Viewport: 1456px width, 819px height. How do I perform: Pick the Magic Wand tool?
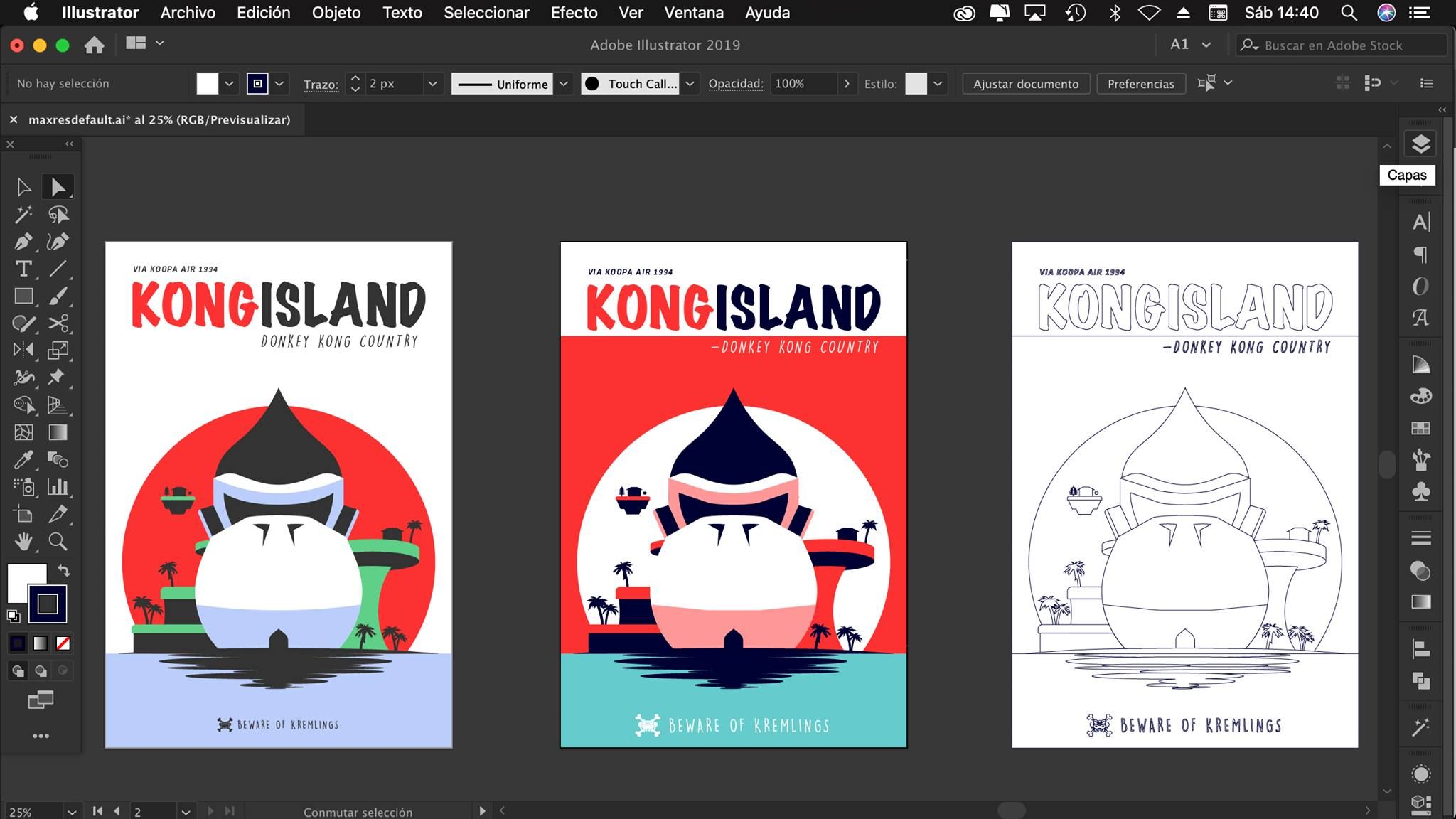coord(23,215)
